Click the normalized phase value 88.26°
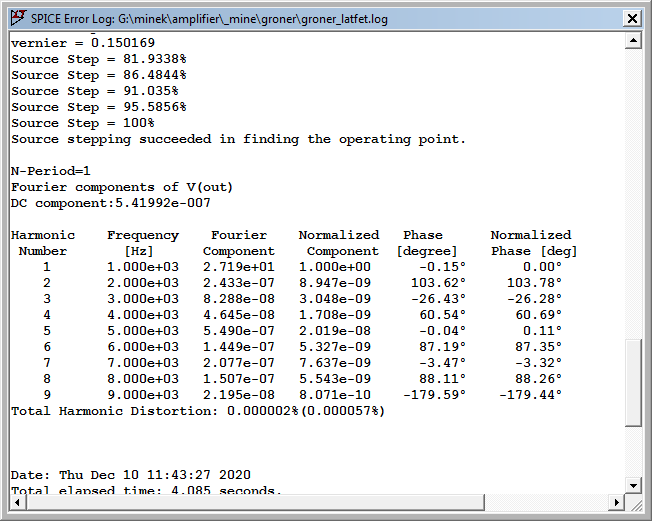The height and width of the screenshot is (521, 652). (538, 379)
